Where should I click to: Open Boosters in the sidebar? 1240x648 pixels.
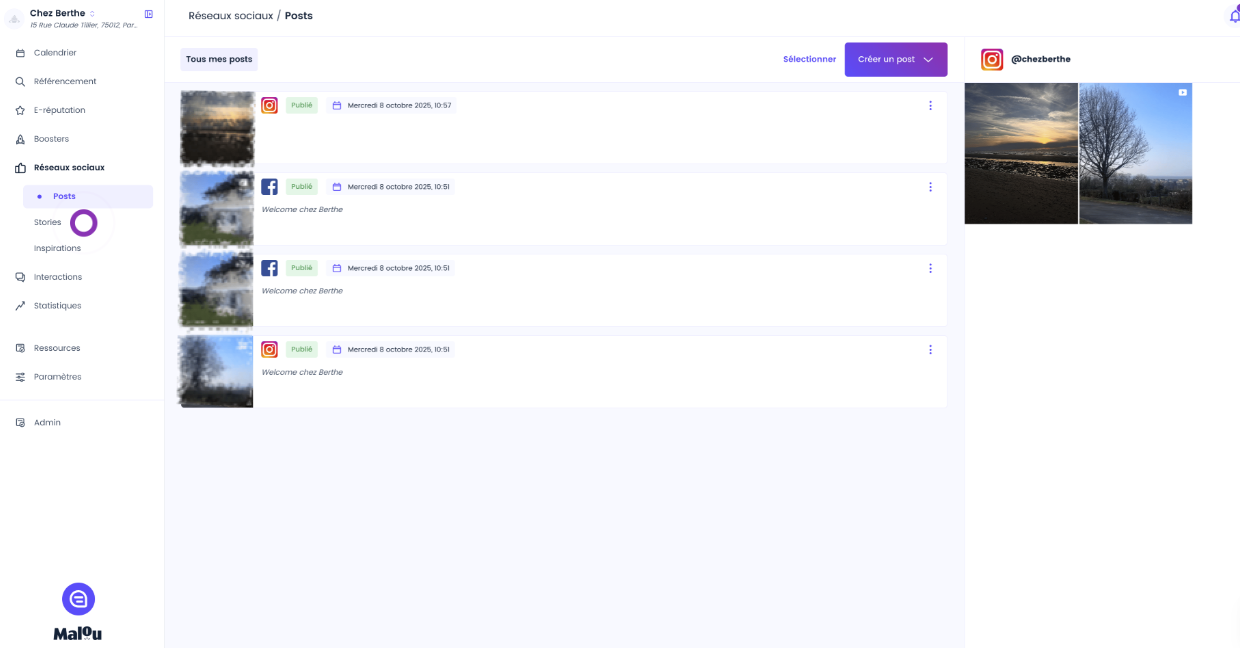(51, 139)
